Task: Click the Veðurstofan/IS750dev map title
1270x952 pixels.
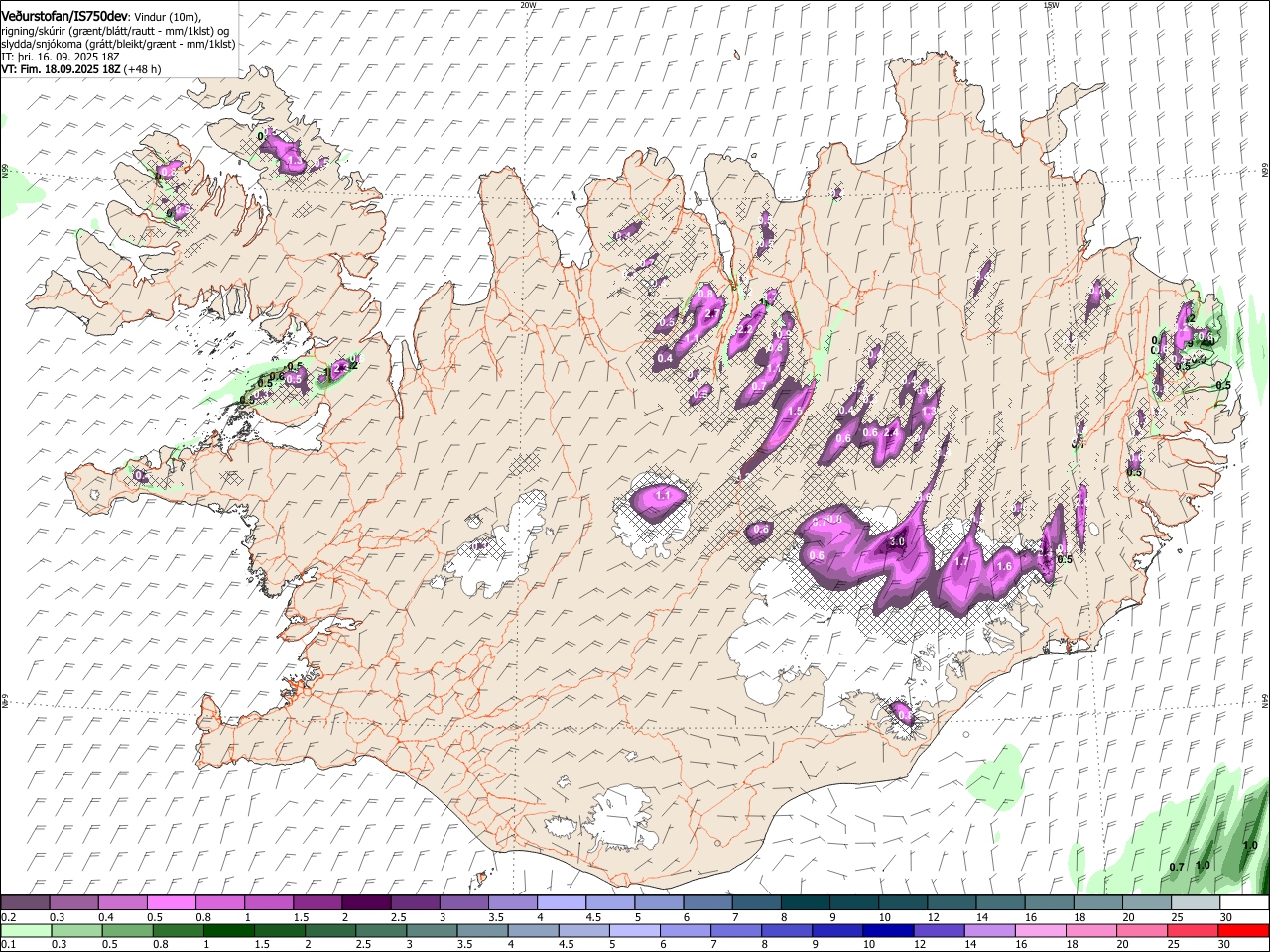Action: 64,17
